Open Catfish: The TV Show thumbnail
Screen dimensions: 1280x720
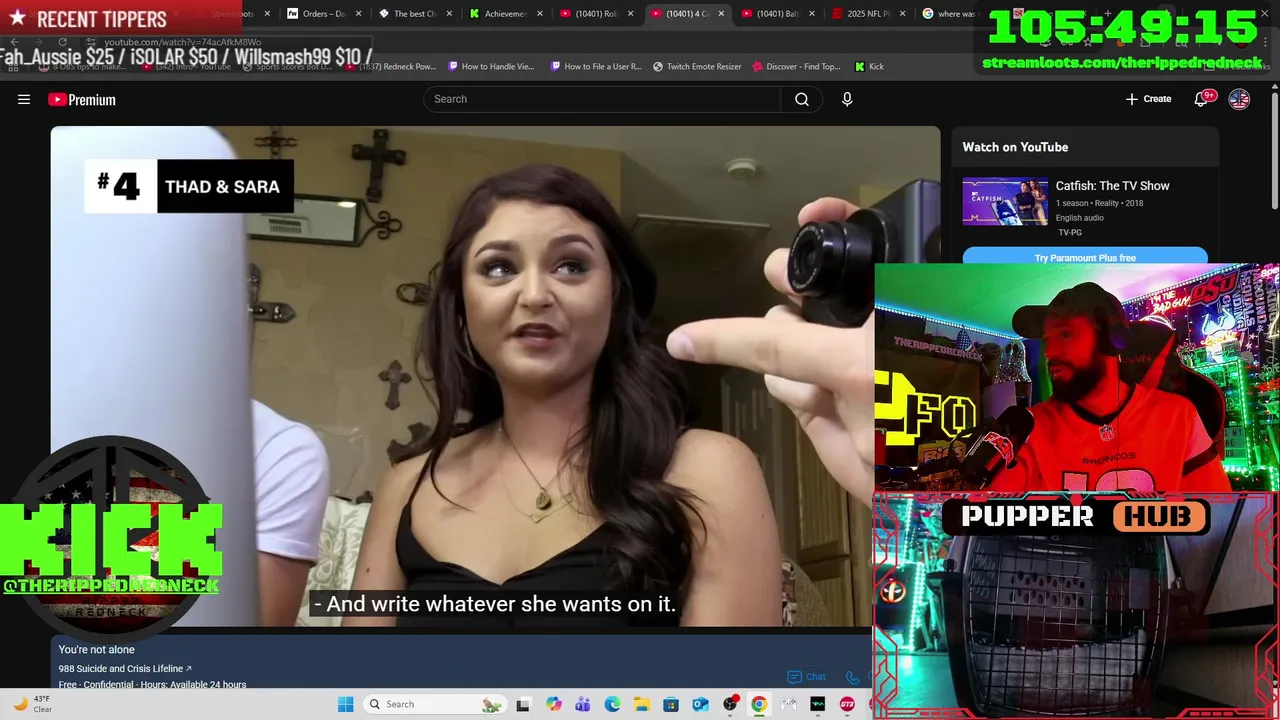click(1005, 202)
